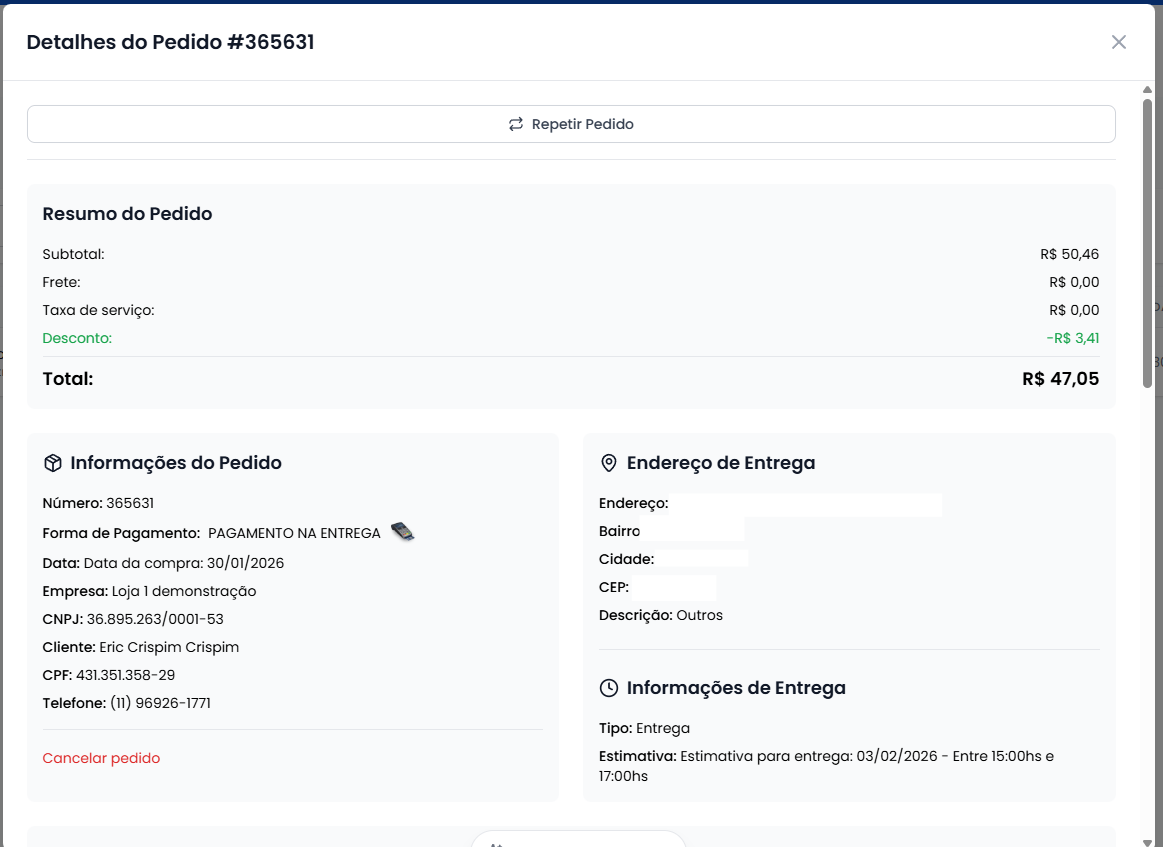Image resolution: width=1163 pixels, height=847 pixels.
Task: Click the green Desconto label
Action: [77, 338]
